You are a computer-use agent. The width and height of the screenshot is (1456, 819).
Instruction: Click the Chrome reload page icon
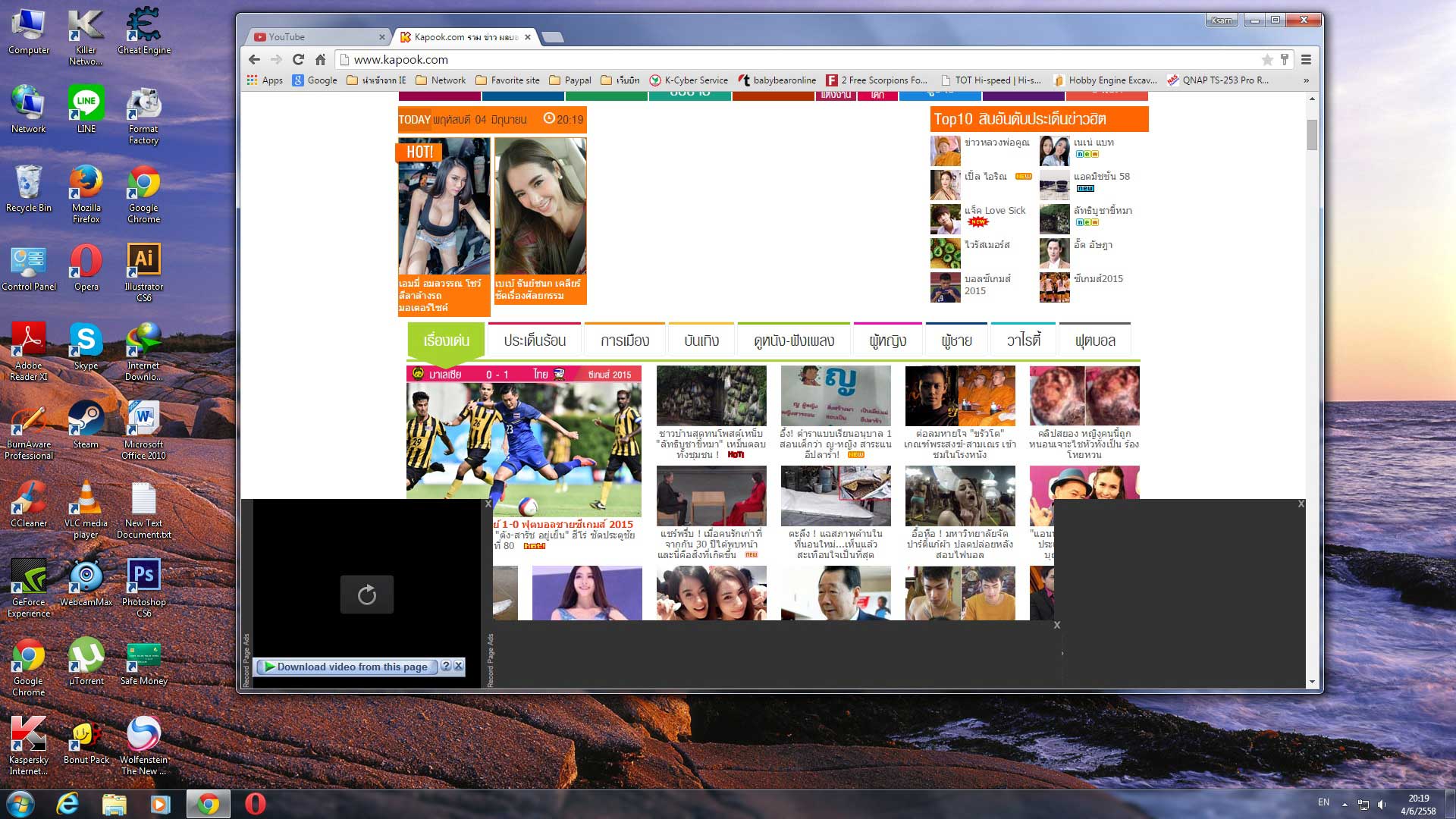(x=298, y=59)
